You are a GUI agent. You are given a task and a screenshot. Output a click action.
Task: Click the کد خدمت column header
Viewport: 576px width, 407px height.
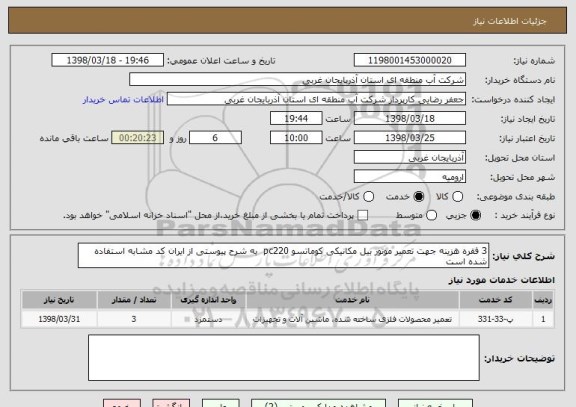496,300
